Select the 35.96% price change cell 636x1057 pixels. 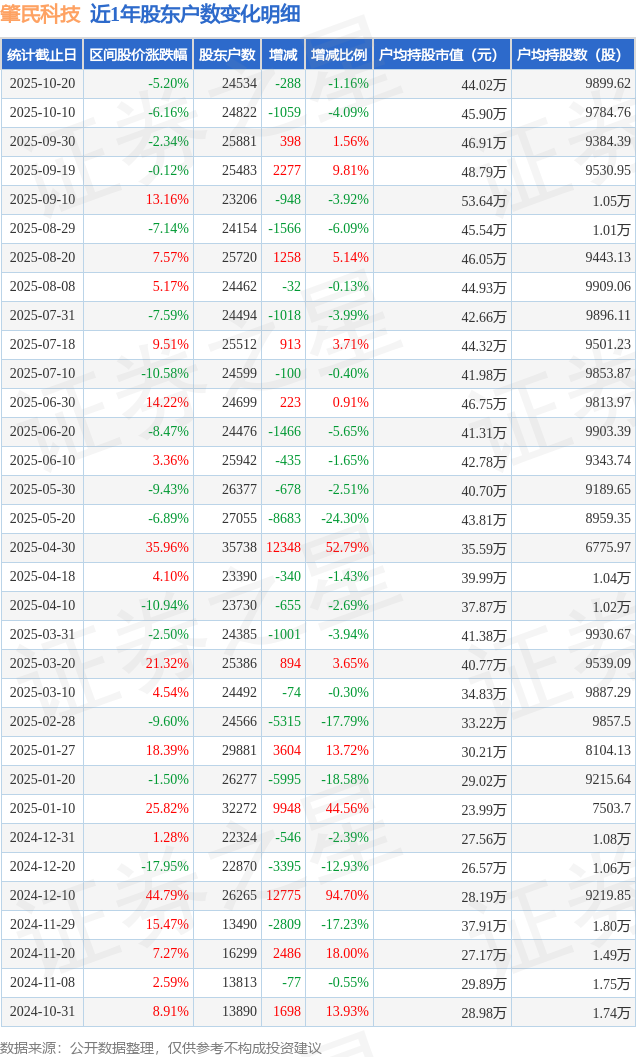(x=167, y=548)
